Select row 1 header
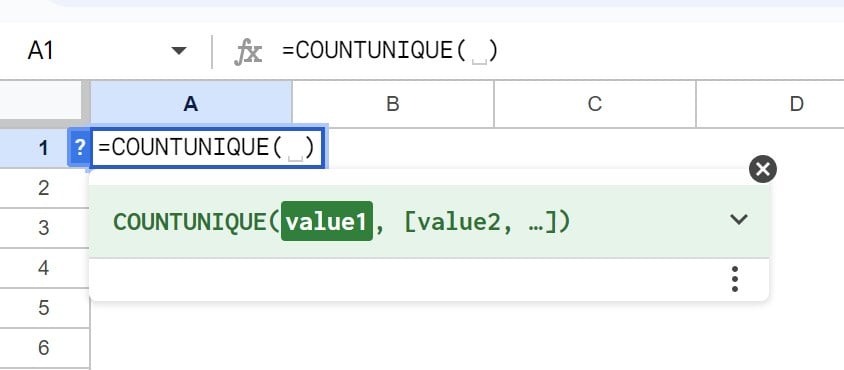Screen dimensions: 844x370 [x=44, y=148]
